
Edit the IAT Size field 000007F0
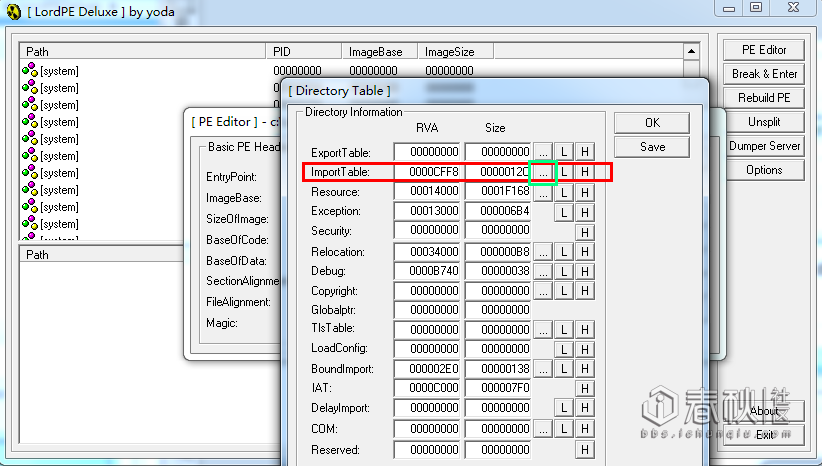[x=498, y=388]
